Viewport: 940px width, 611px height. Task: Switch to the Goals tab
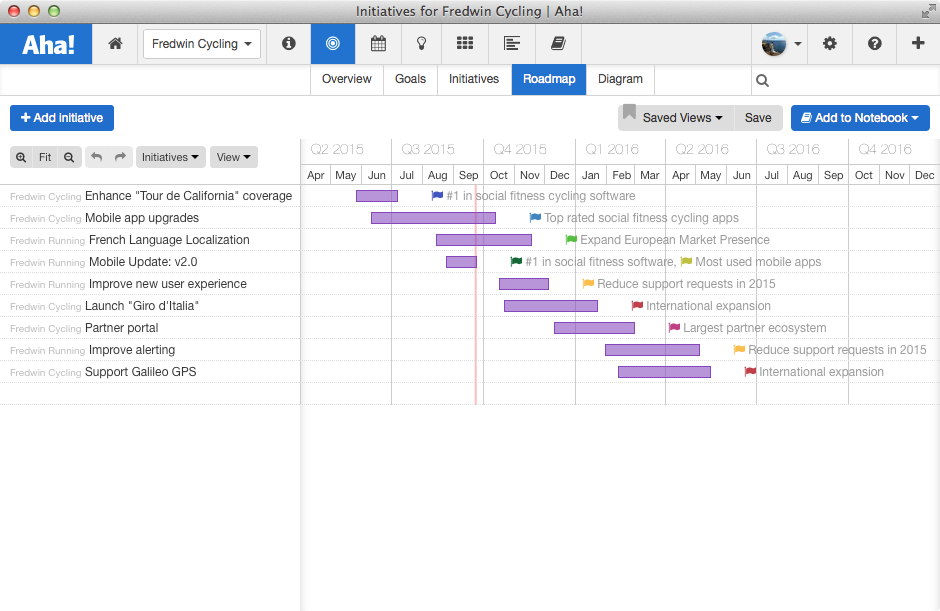tap(411, 79)
